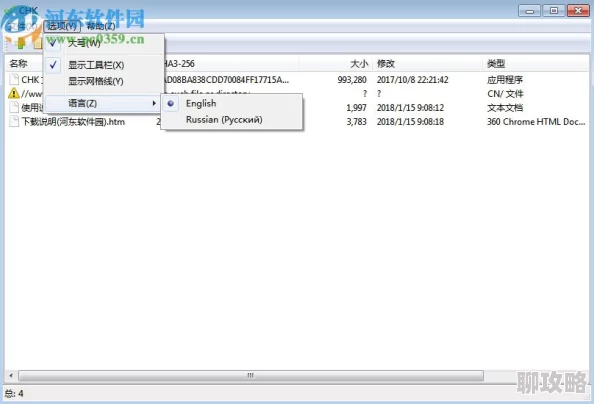Select Russian (Русский) language
594x404 pixels.
[x=232, y=120]
